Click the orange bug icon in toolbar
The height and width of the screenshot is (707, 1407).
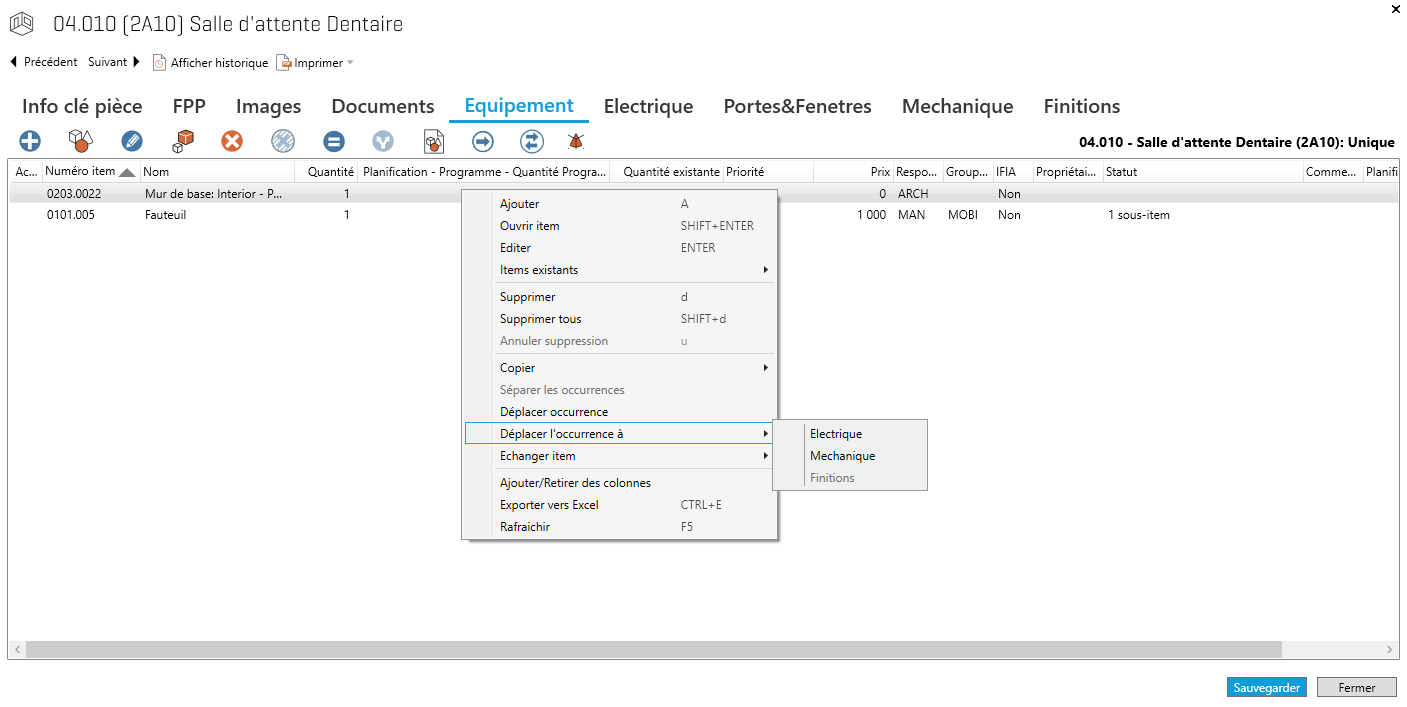pyautogui.click(x=576, y=141)
